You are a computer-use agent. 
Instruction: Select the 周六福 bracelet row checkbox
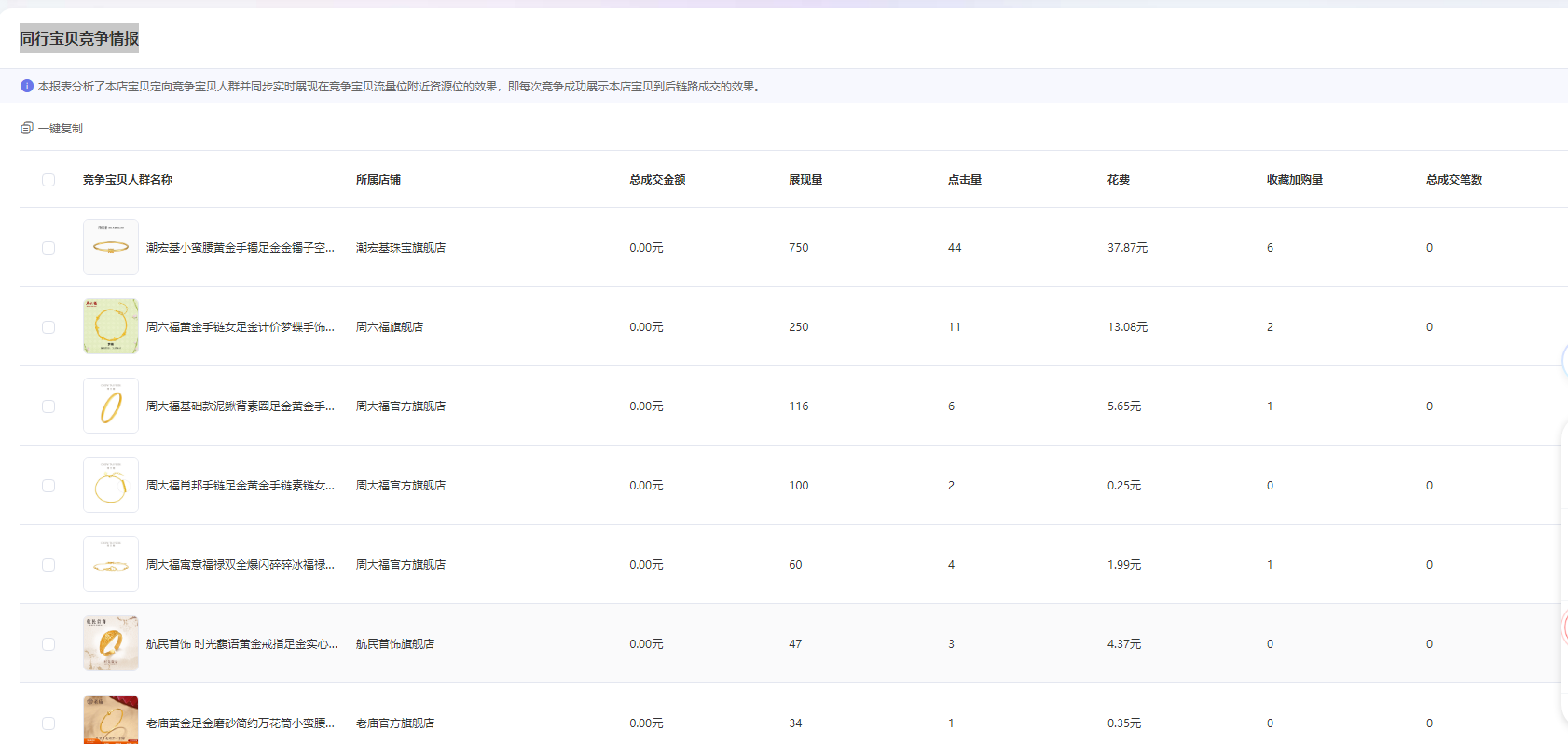tap(48, 327)
